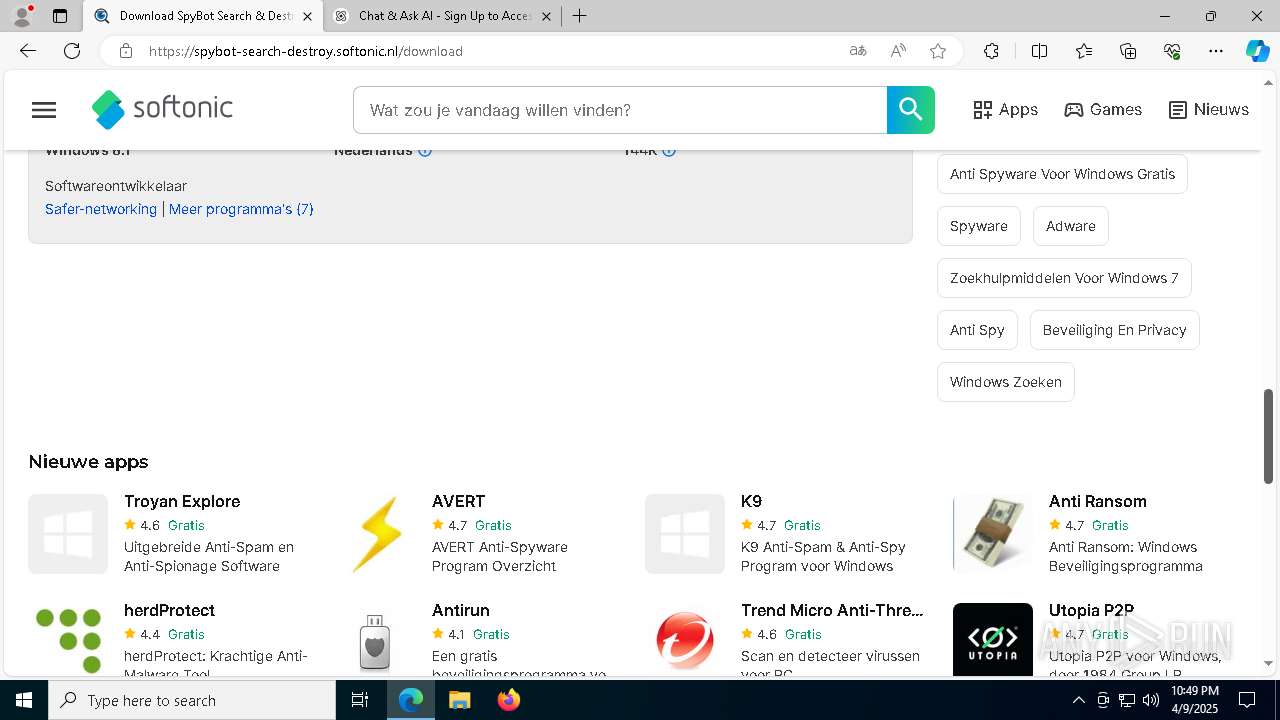Click info icon next to Nederlands
The height and width of the screenshot is (720, 1280).
tap(425, 151)
